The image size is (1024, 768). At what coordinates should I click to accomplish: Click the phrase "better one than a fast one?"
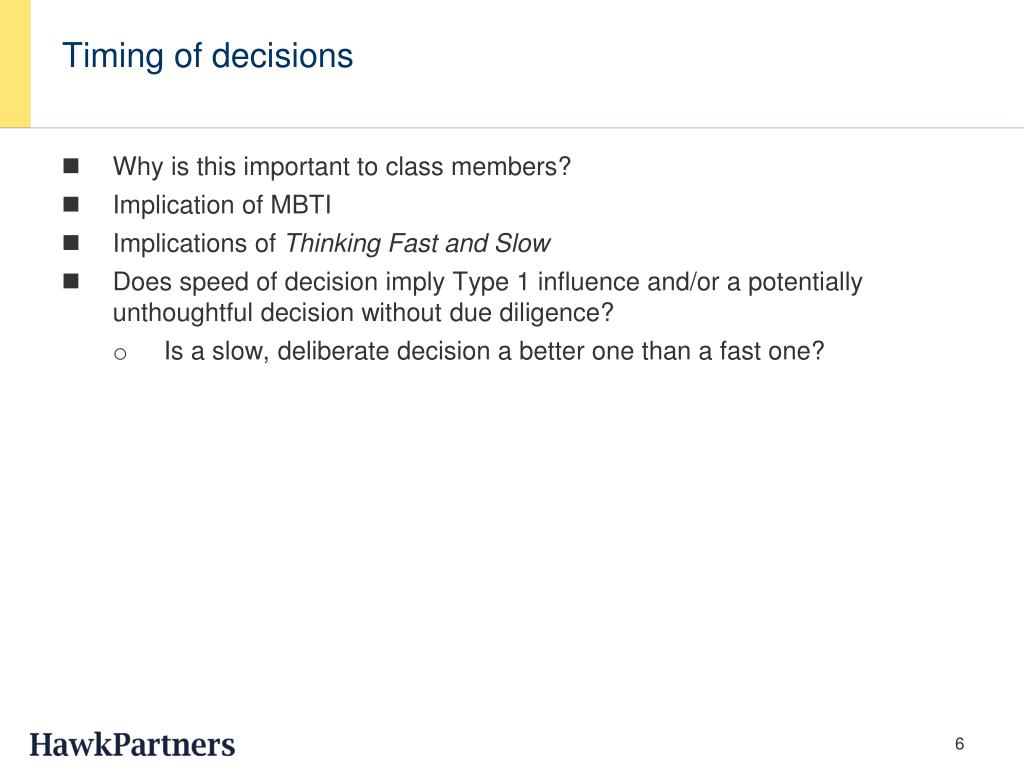tap(671, 351)
